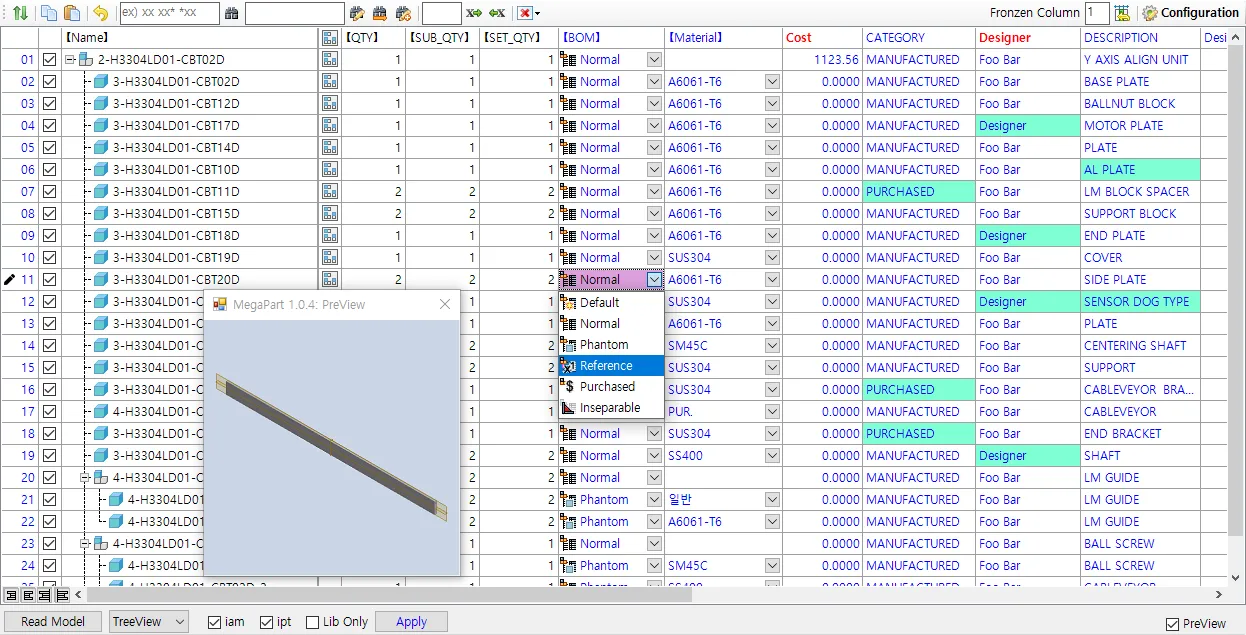Click the green up-down sort arrows icon
1246x635 pixels.
click(x=20, y=13)
